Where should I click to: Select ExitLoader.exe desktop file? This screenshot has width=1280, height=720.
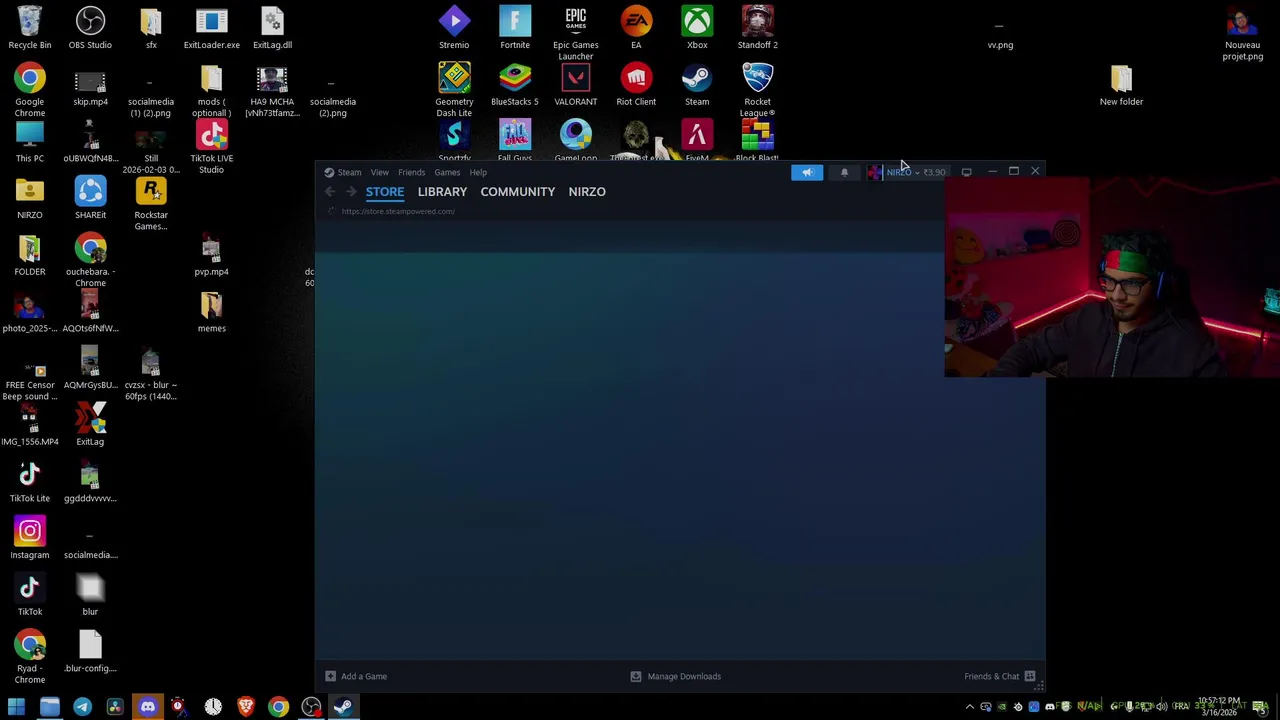click(x=211, y=28)
